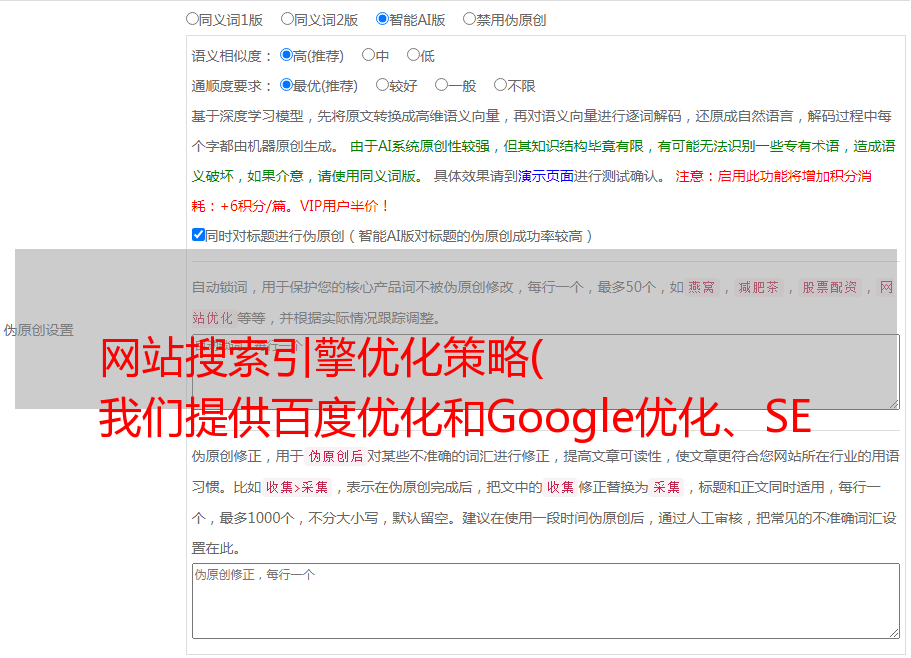911x658 pixels.
Task: Click the red VIP用户半价 notice text
Action: [344, 206]
